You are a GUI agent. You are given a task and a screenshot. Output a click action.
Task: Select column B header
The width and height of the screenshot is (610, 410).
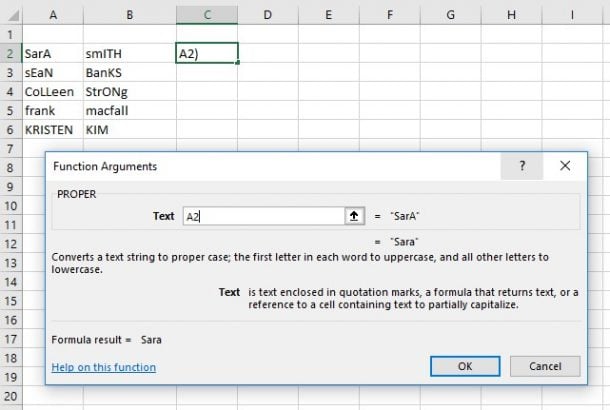130,15
